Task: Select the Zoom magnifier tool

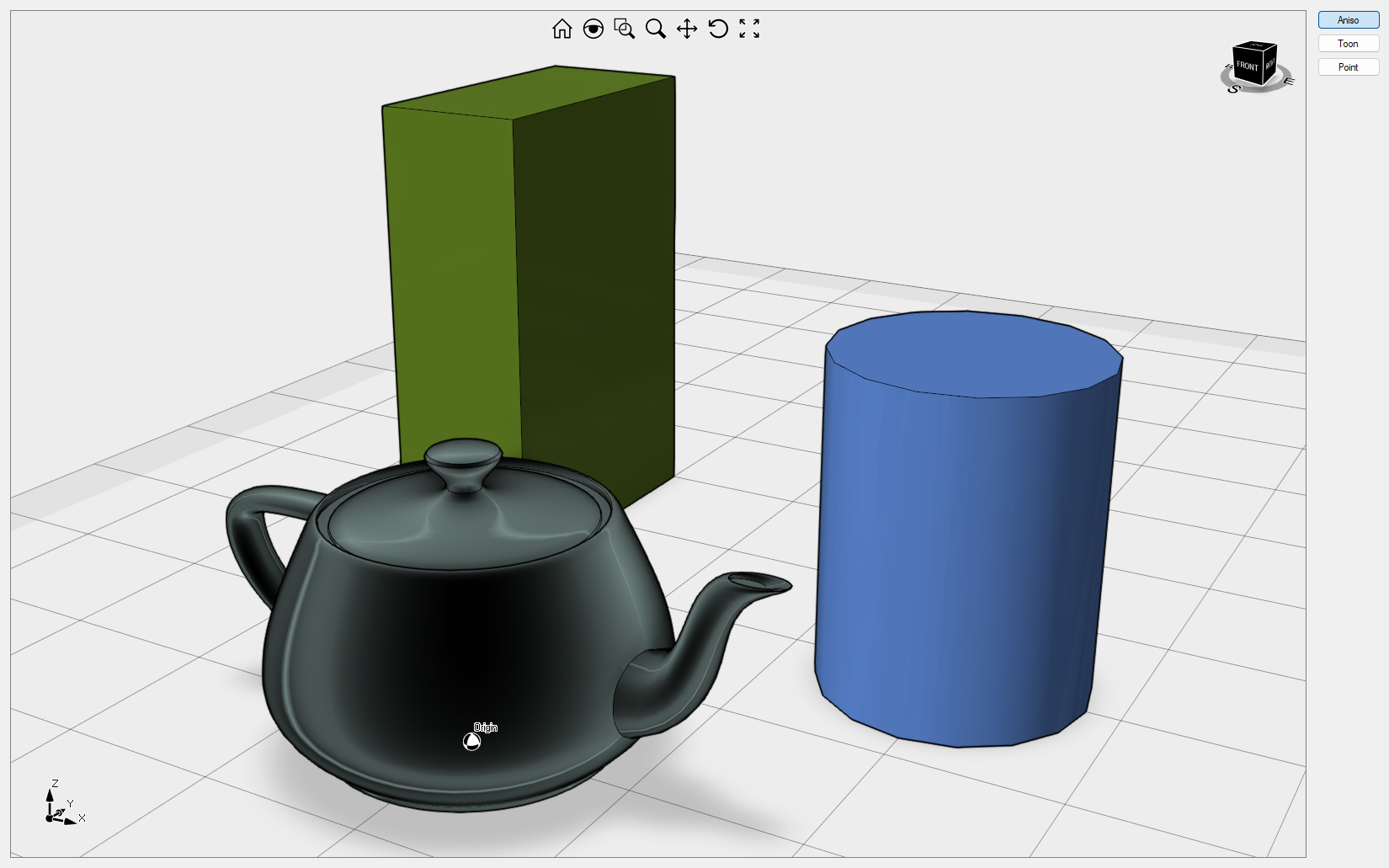Action: (655, 29)
